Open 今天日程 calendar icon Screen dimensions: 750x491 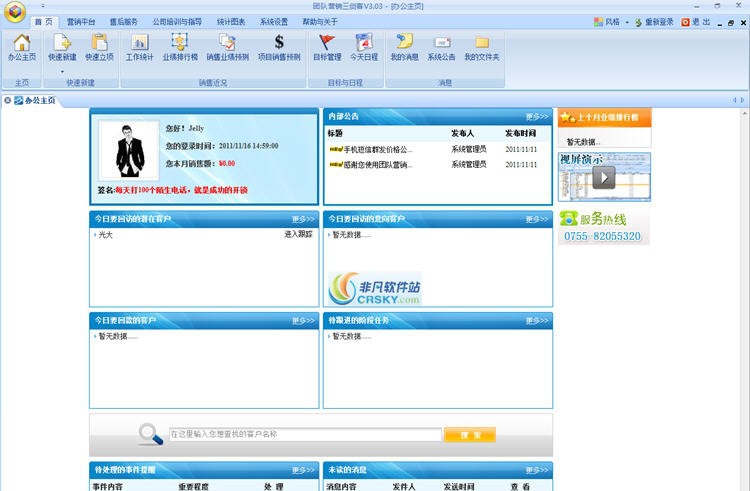364,42
